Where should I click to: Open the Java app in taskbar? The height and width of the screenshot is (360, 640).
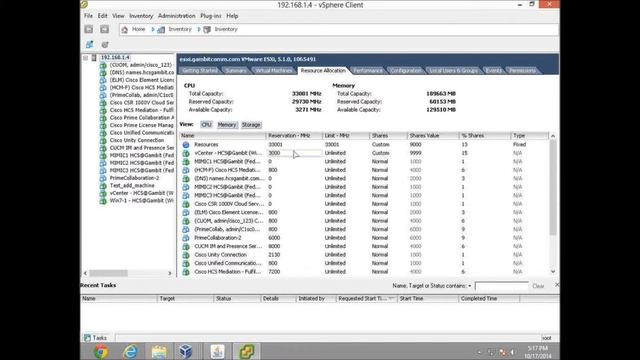coord(217,351)
